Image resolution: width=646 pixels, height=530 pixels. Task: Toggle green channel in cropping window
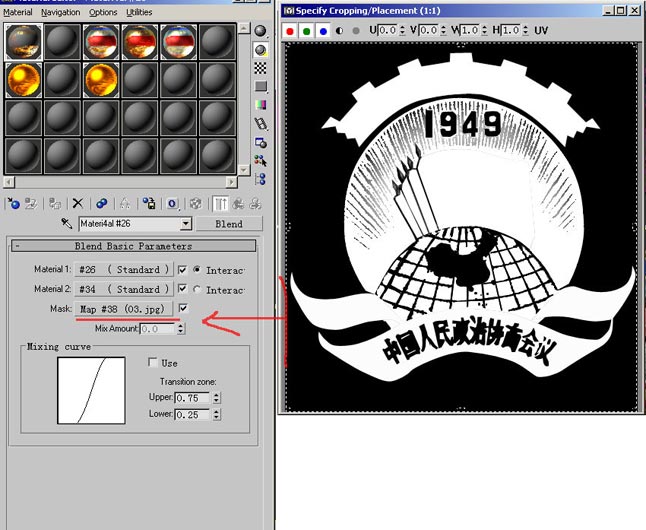307,31
